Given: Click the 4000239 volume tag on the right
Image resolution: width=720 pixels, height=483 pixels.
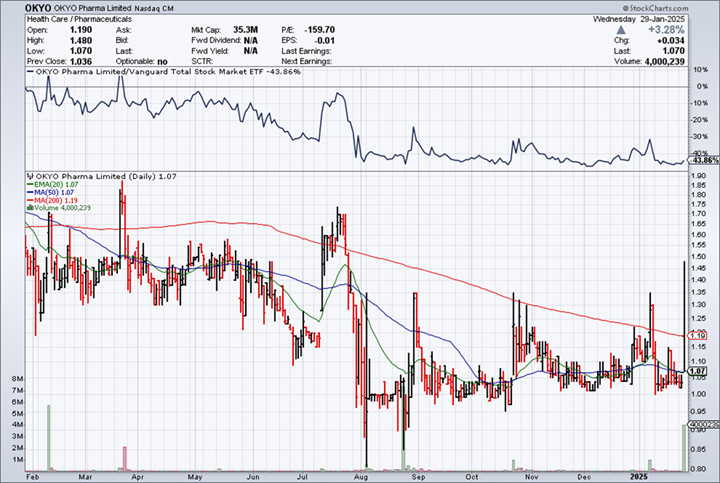Looking at the screenshot, I should tap(703, 425).
